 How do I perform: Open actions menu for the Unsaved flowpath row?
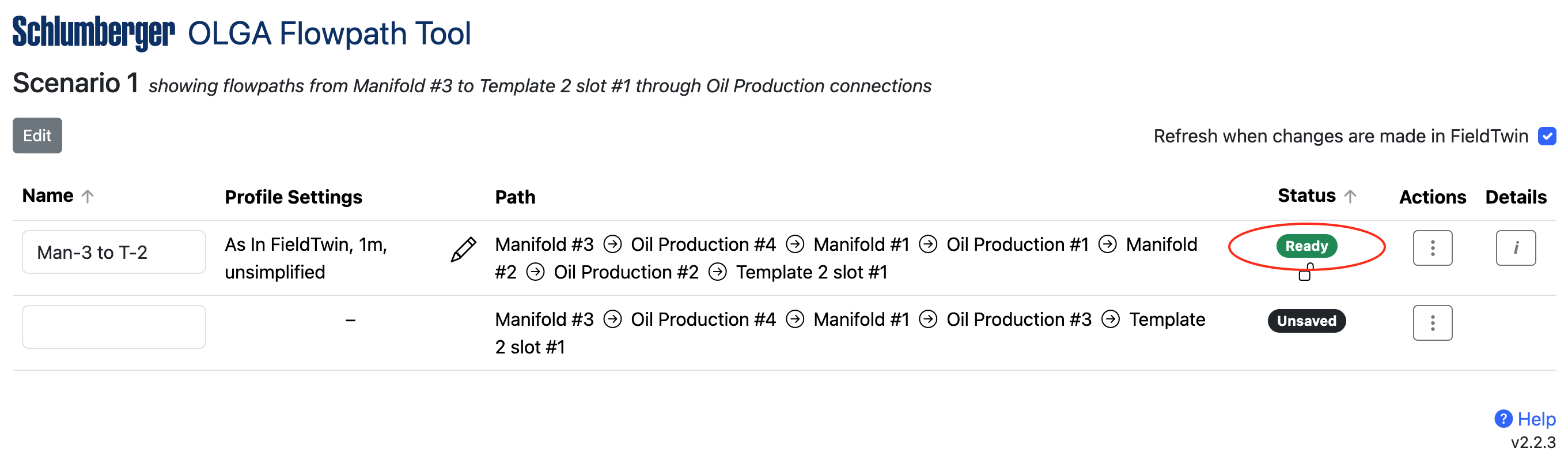tap(1432, 323)
